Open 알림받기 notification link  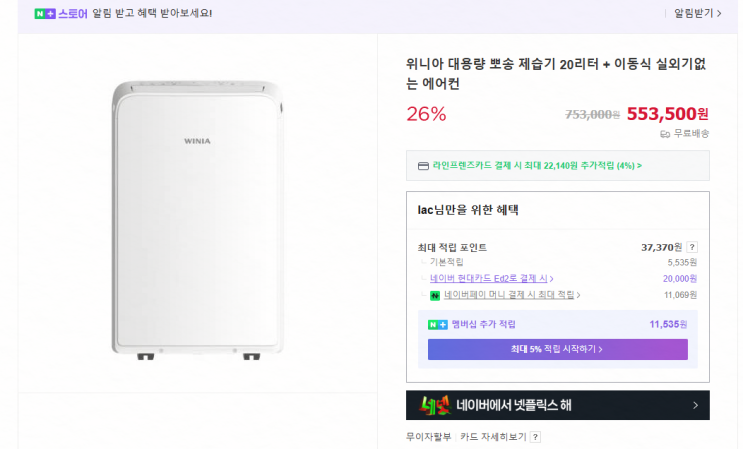(x=693, y=14)
